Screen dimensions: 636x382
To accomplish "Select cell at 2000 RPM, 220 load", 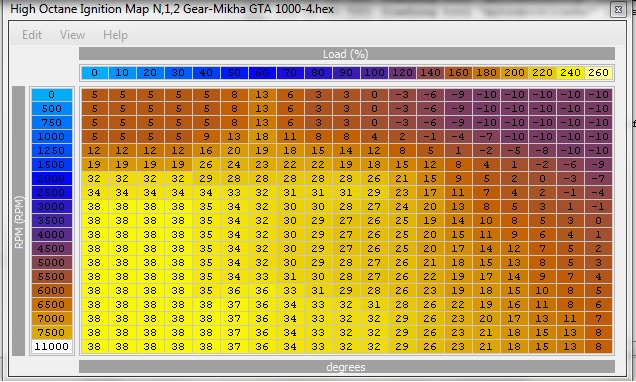I will (542, 178).
